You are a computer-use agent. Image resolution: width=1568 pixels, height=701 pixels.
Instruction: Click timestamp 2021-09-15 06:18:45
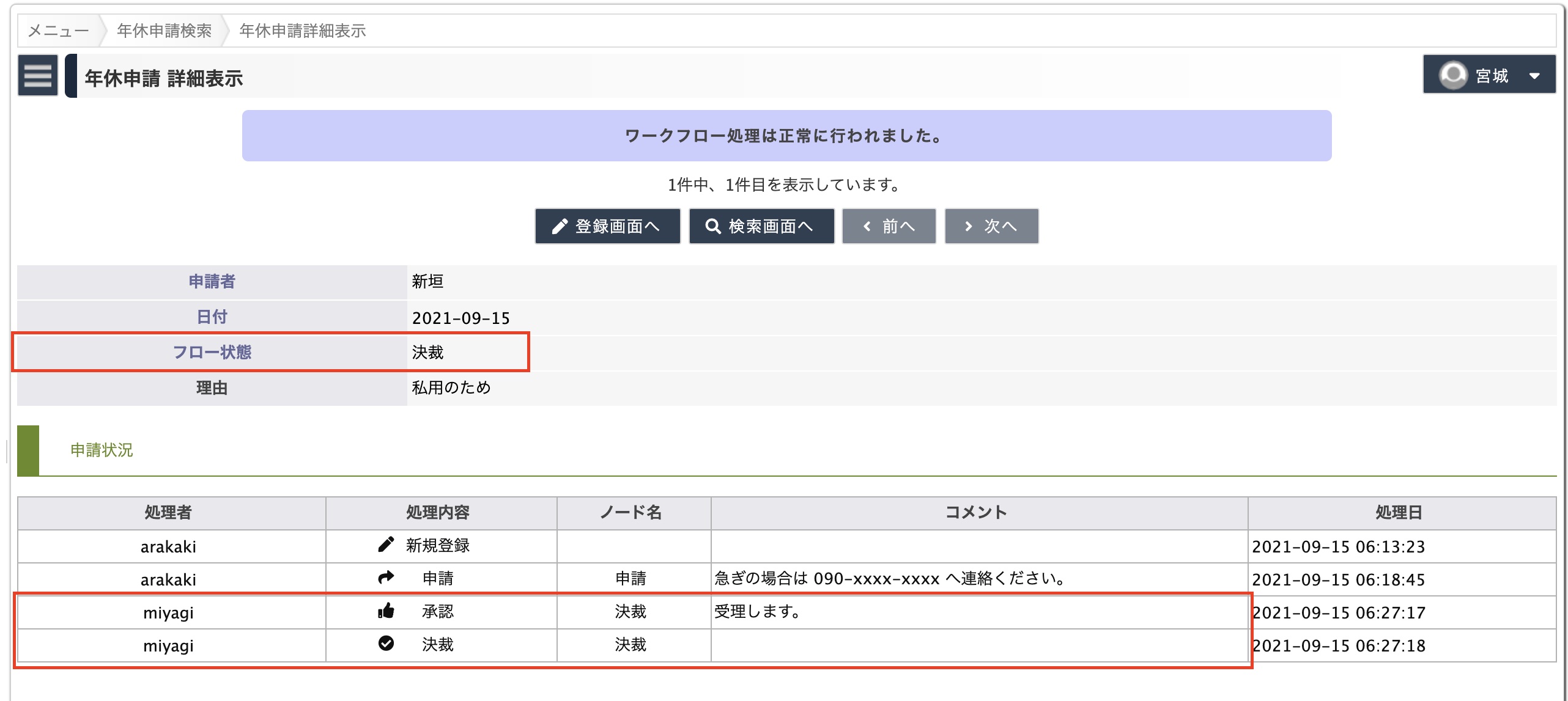(1339, 579)
